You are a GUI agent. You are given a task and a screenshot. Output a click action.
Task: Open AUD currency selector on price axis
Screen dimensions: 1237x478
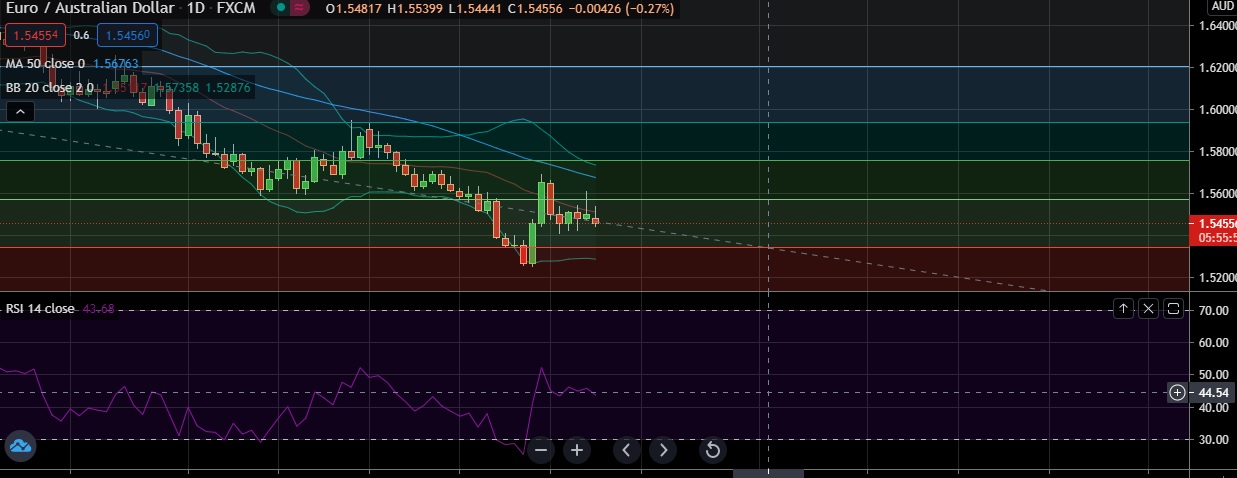tap(1223, 6)
